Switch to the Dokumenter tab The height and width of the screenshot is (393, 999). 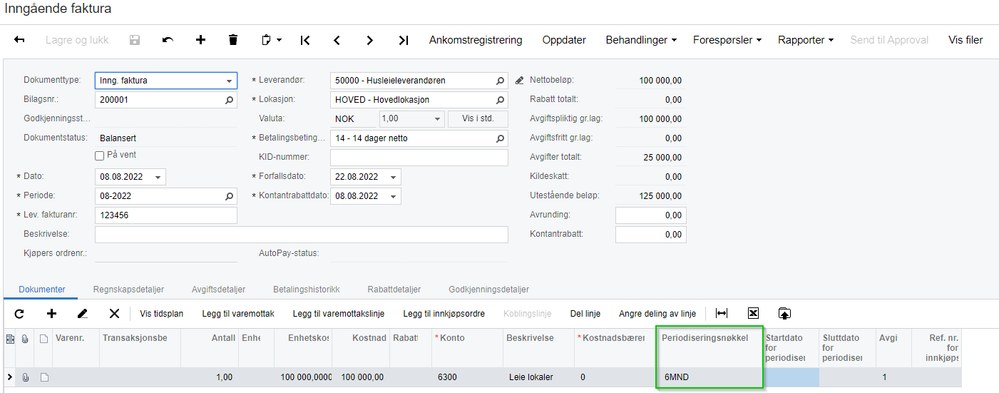tap(41, 289)
